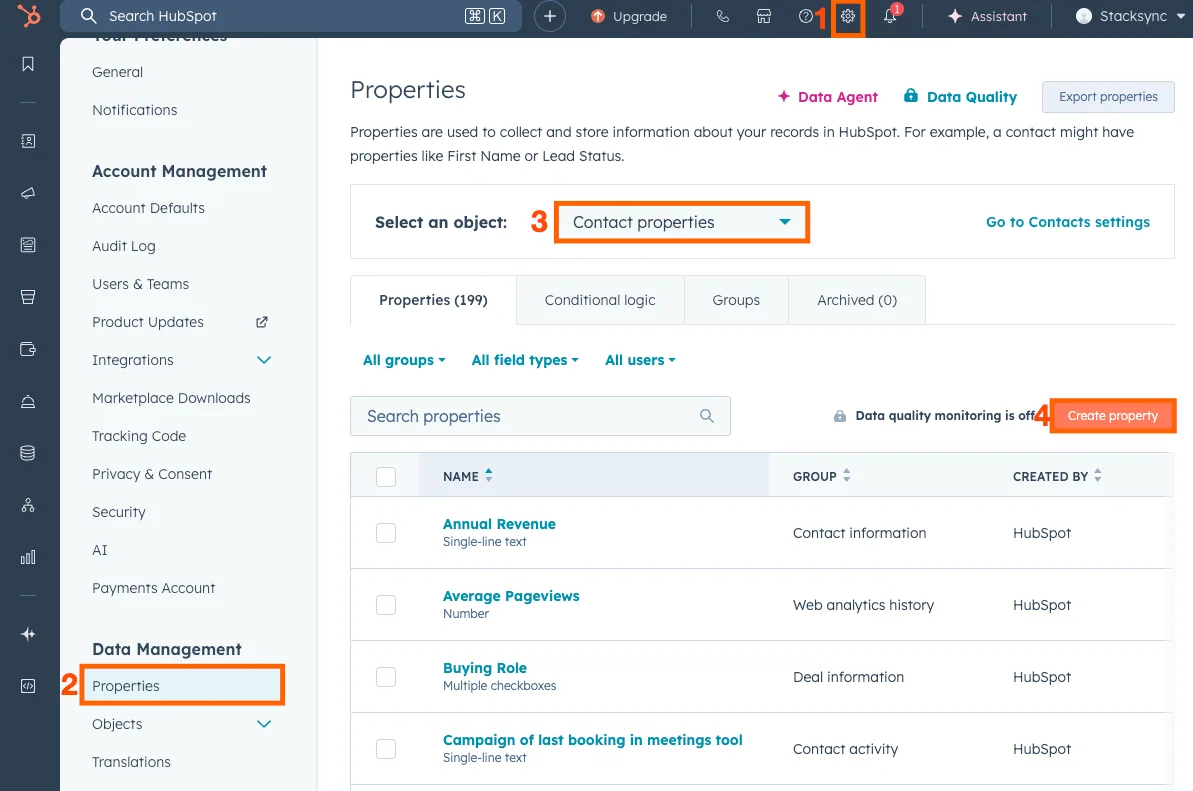The height and width of the screenshot is (791, 1193).
Task: Open the Stacksync account menu
Action: (x=1131, y=16)
